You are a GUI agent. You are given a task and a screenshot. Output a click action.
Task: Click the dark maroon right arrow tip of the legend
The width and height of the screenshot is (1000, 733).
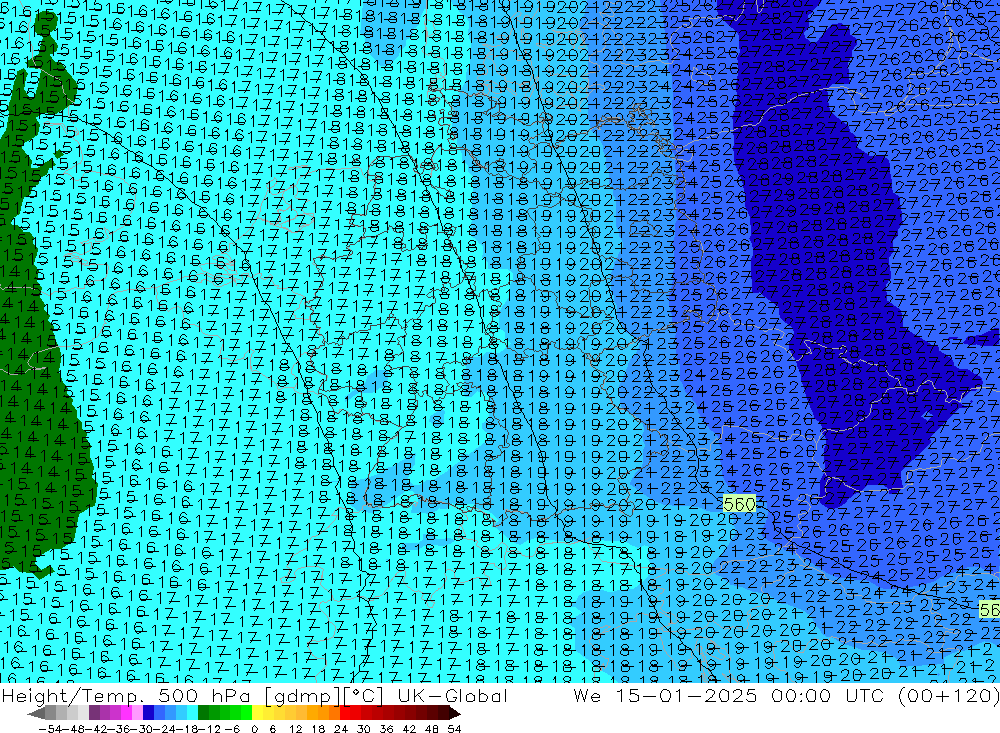click(x=455, y=713)
